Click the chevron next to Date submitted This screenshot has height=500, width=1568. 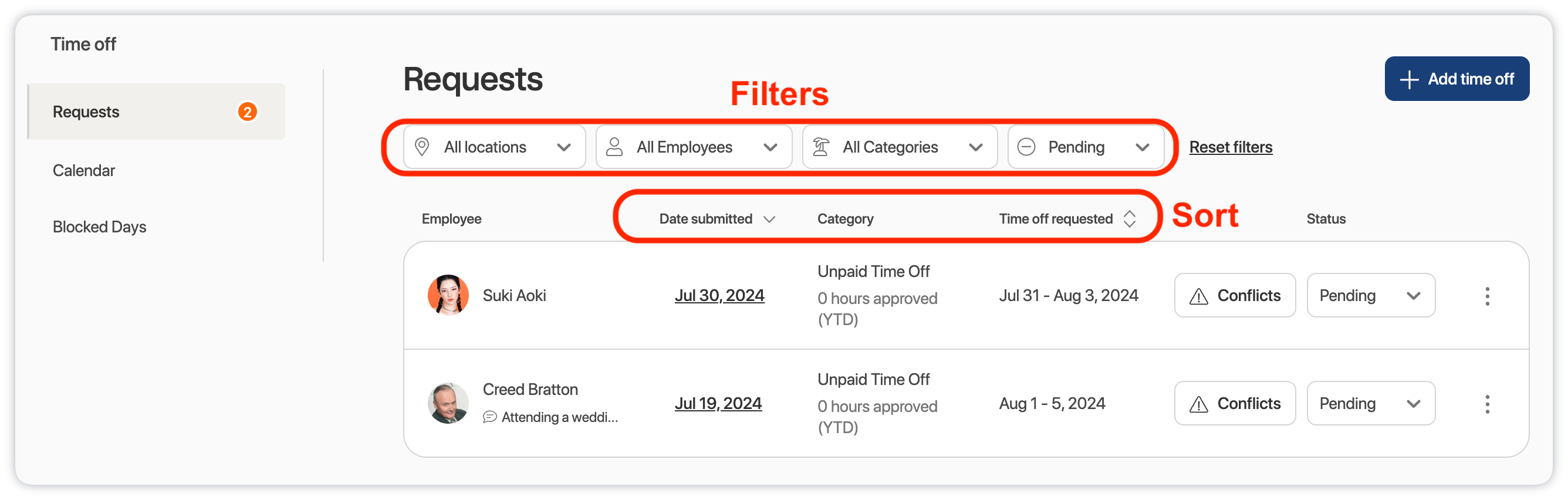769,219
